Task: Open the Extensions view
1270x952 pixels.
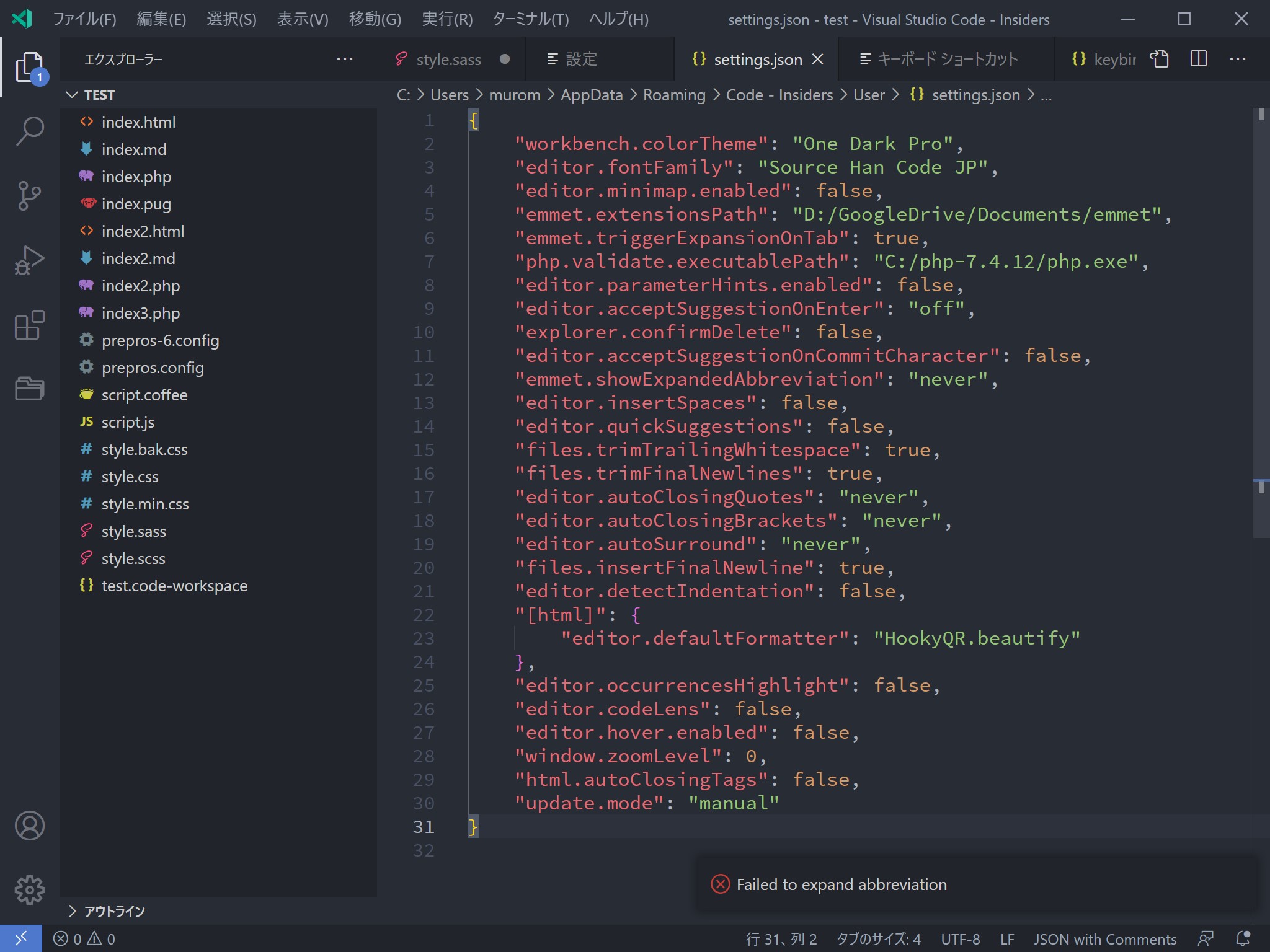Action: (29, 325)
